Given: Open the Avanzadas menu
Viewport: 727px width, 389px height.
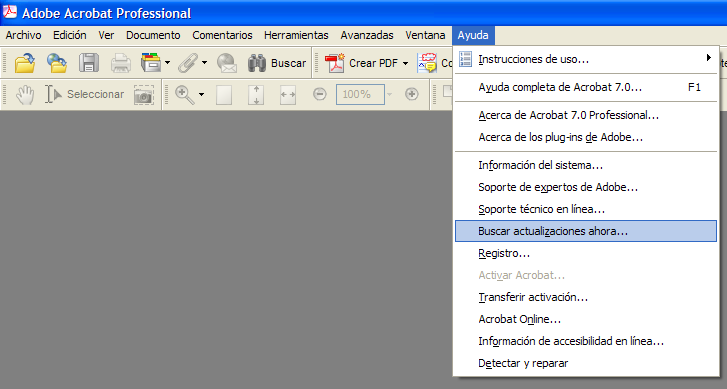Looking at the screenshot, I should pos(367,35).
